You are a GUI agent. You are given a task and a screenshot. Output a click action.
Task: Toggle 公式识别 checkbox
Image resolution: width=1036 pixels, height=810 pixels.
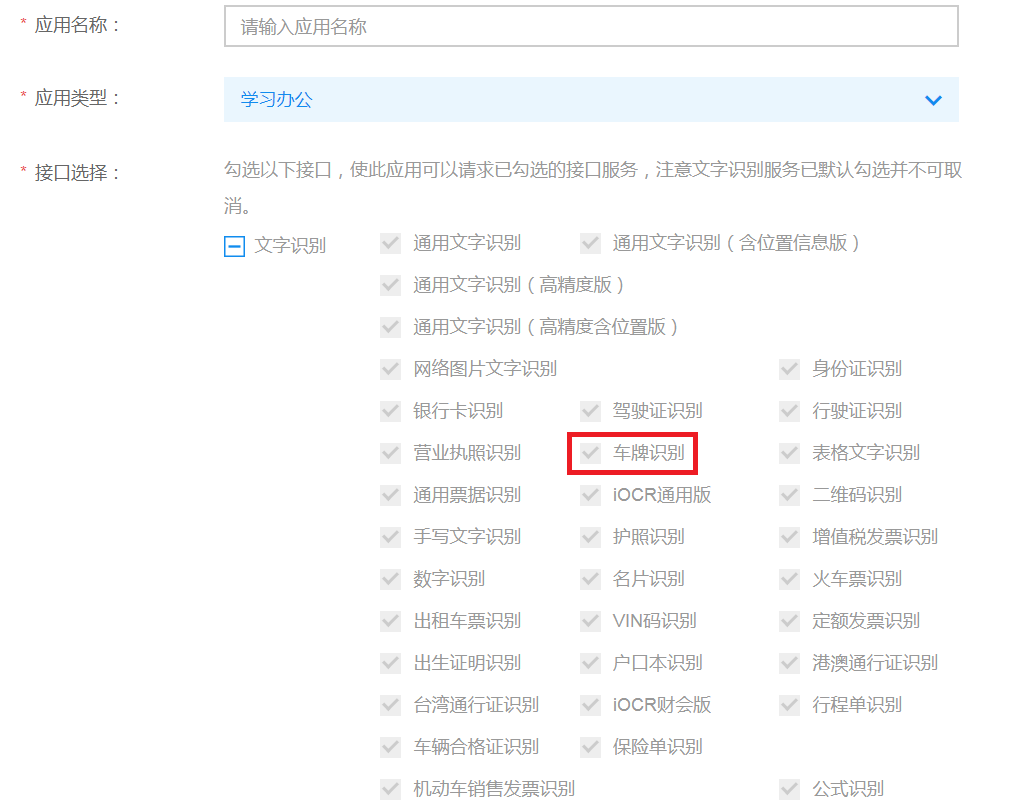[790, 789]
